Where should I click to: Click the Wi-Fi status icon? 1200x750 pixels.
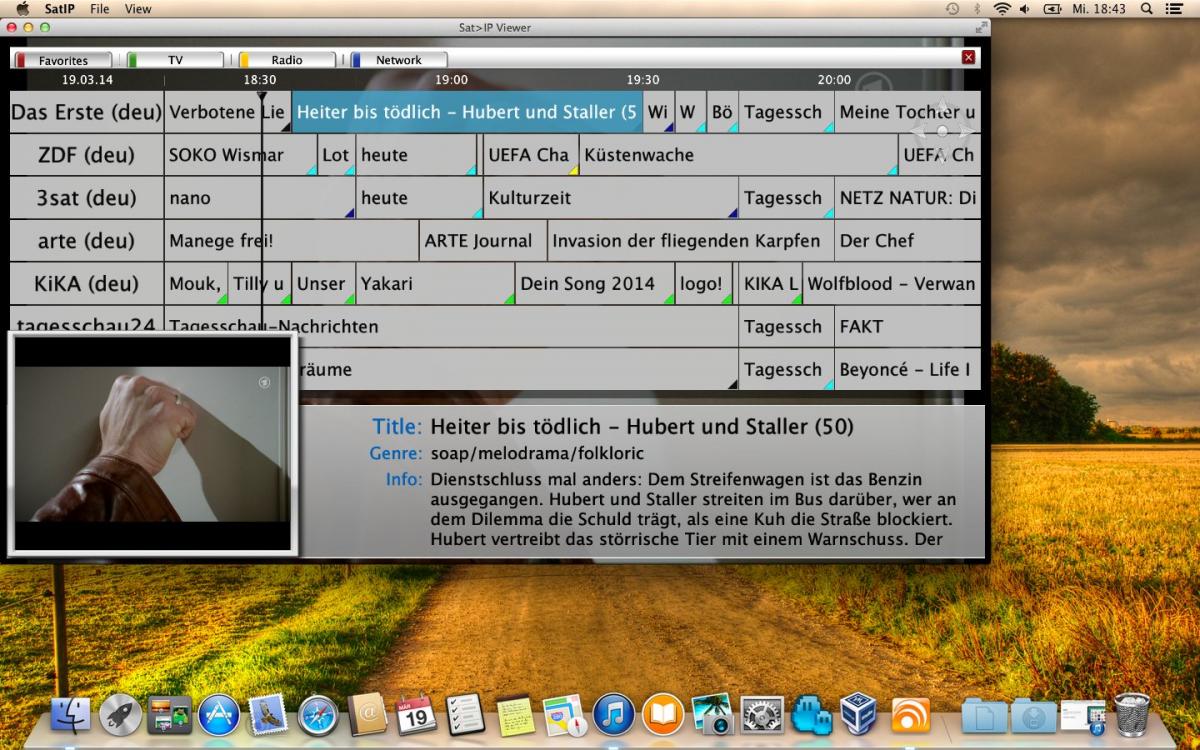[1002, 9]
